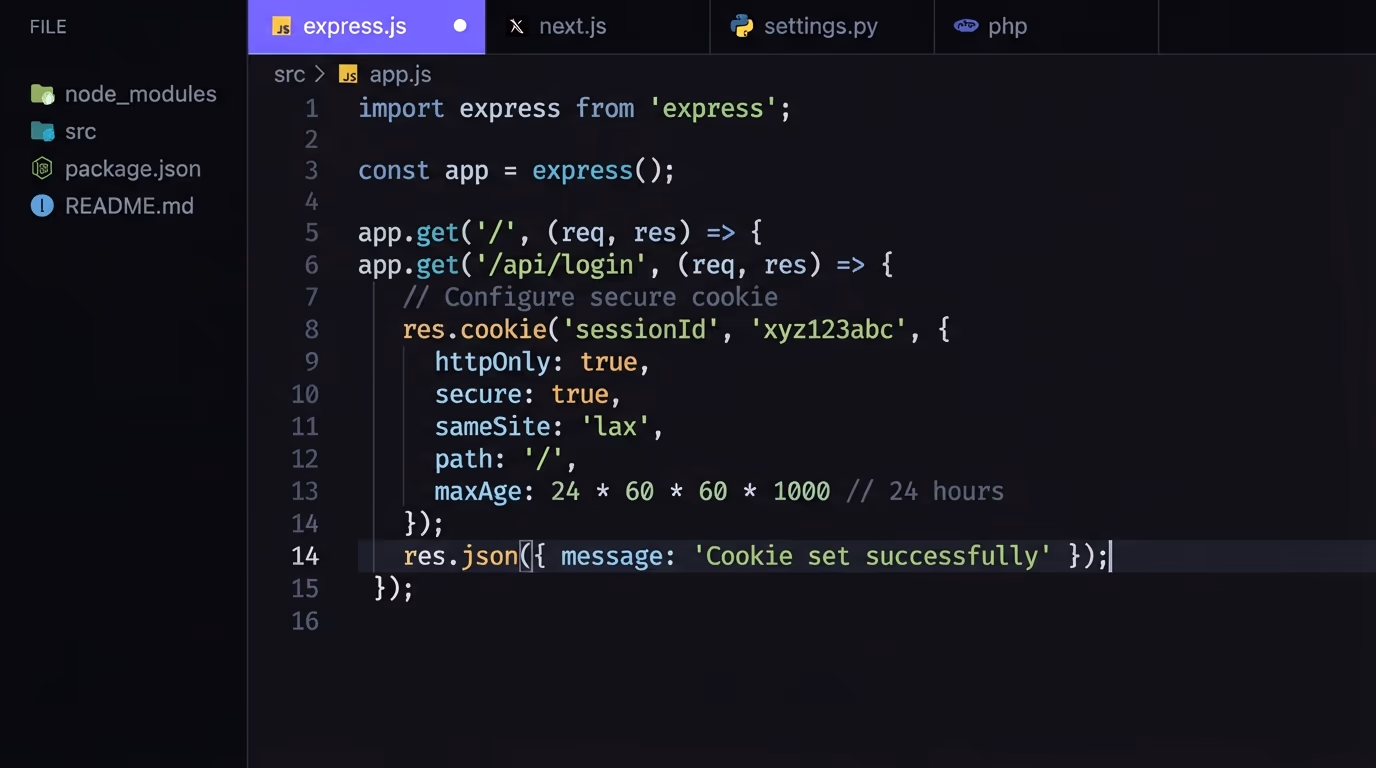The image size is (1376, 768).
Task: Switch to the next.js tab
Action: [598, 27]
